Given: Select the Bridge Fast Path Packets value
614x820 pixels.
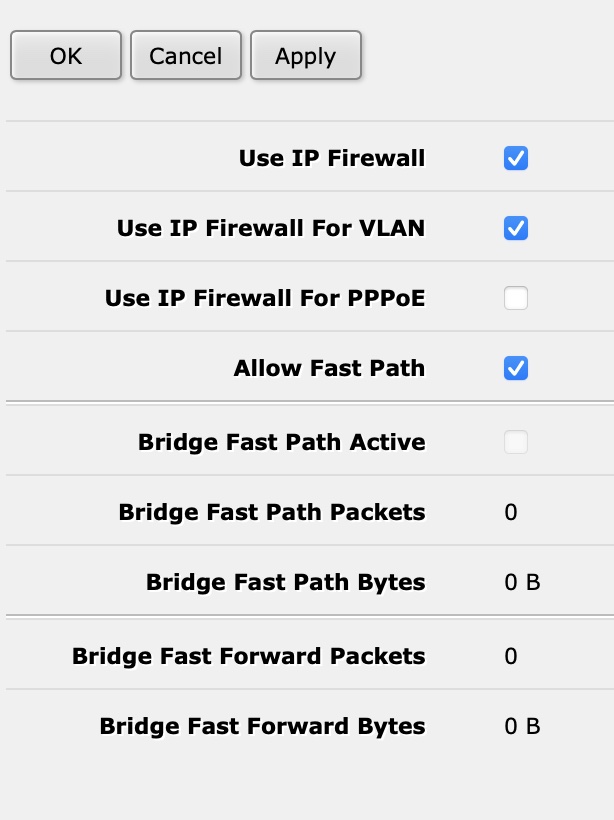Looking at the screenshot, I should click(x=510, y=511).
